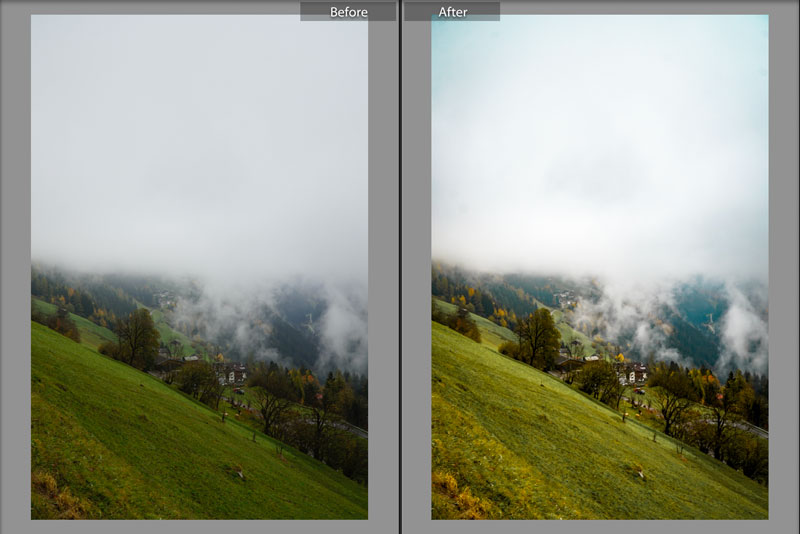Click the Before label tab

point(348,12)
